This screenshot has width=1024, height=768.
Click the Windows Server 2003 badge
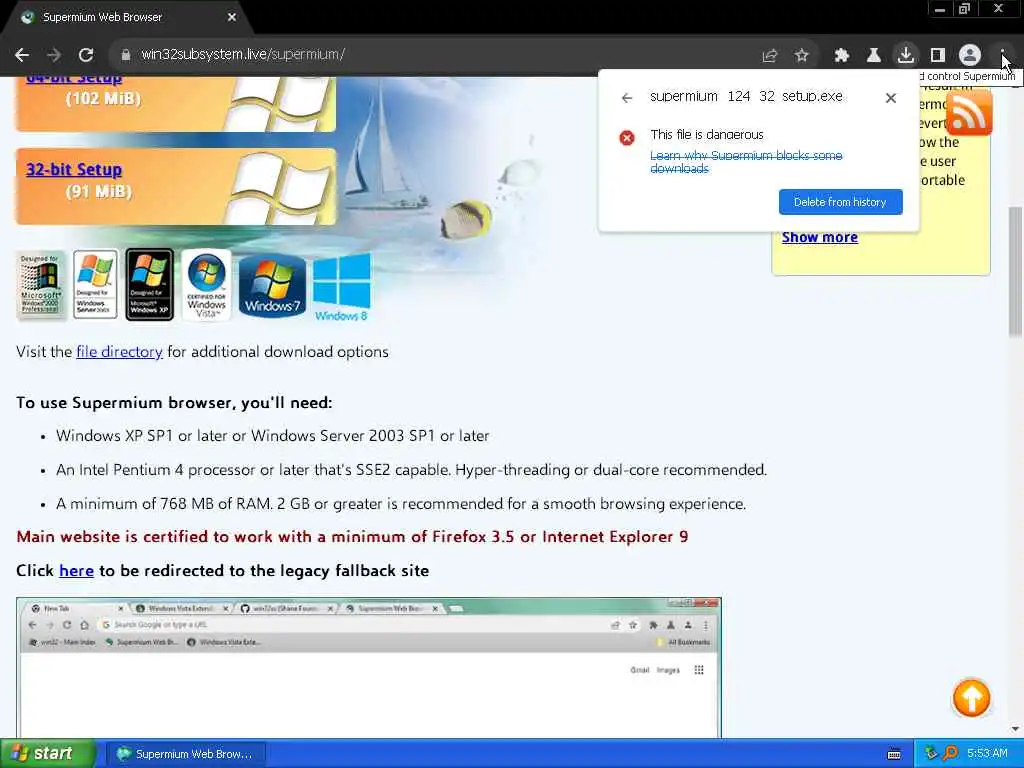pos(95,285)
